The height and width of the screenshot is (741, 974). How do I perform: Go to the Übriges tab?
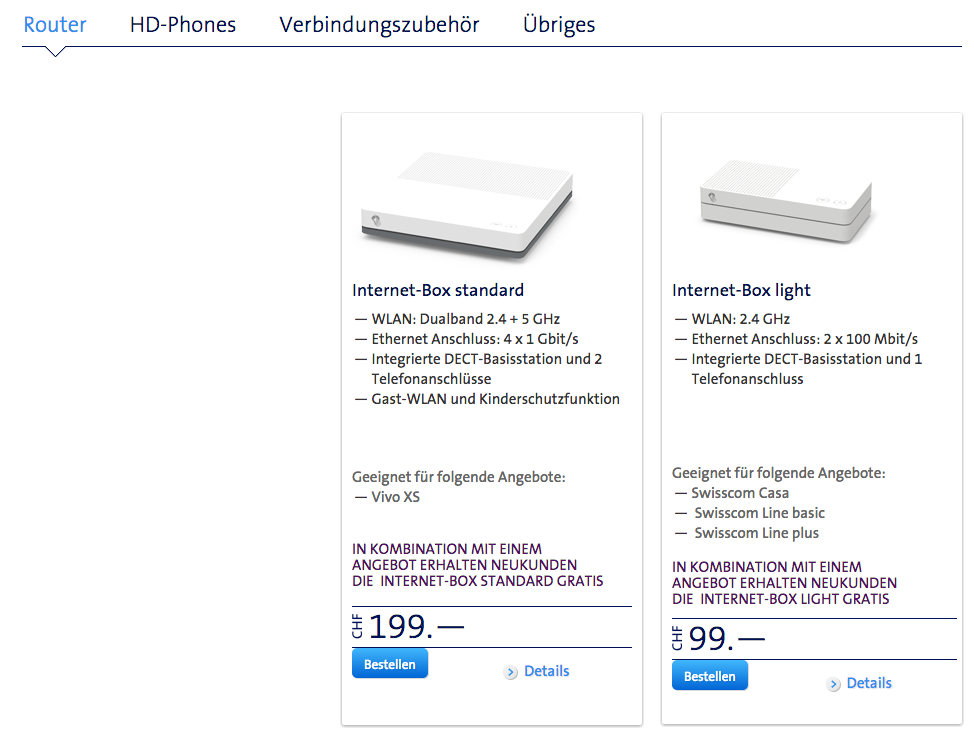pyautogui.click(x=559, y=25)
